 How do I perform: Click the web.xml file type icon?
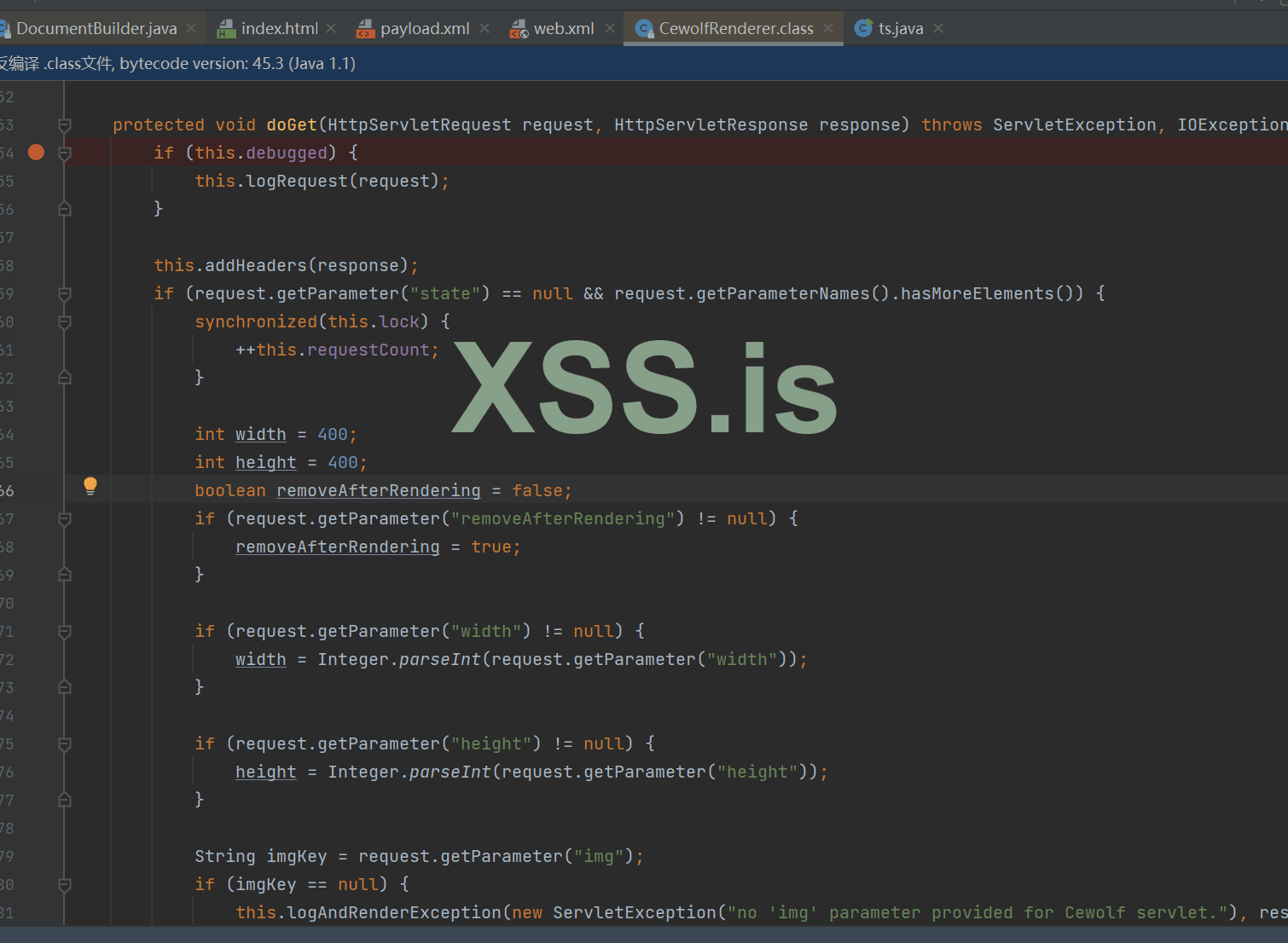(519, 29)
